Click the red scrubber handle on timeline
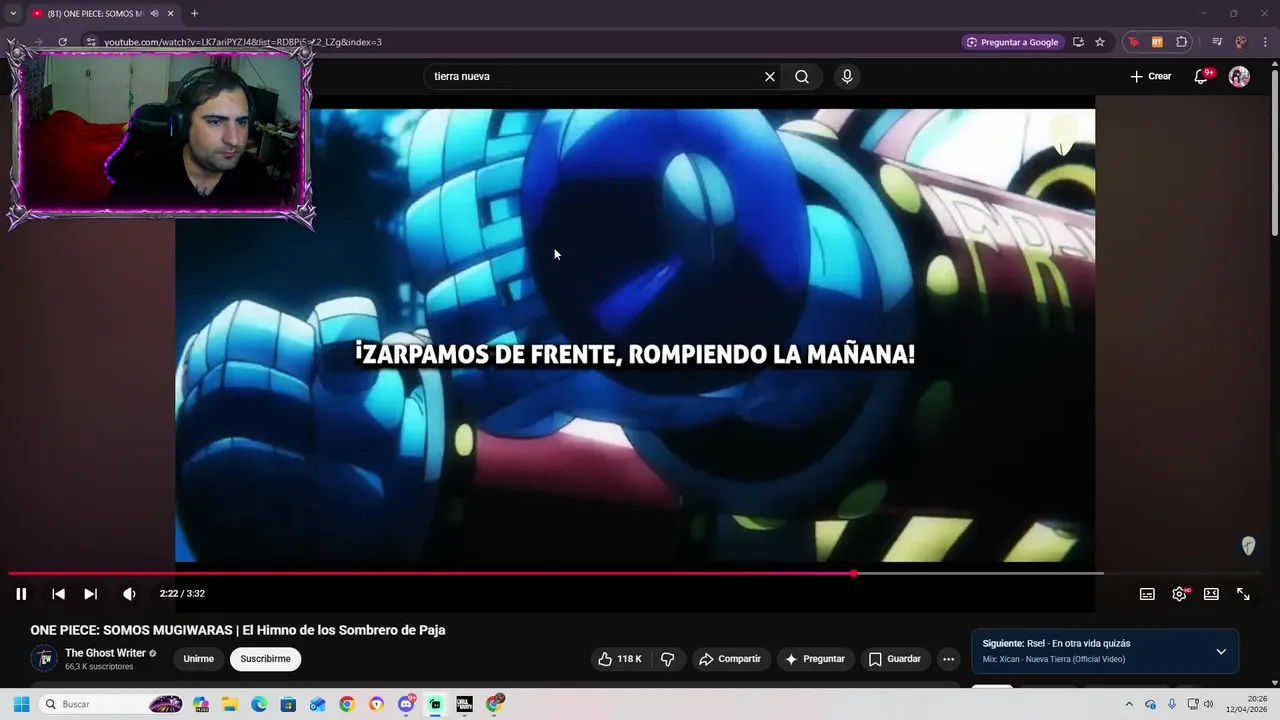 pyautogui.click(x=853, y=573)
